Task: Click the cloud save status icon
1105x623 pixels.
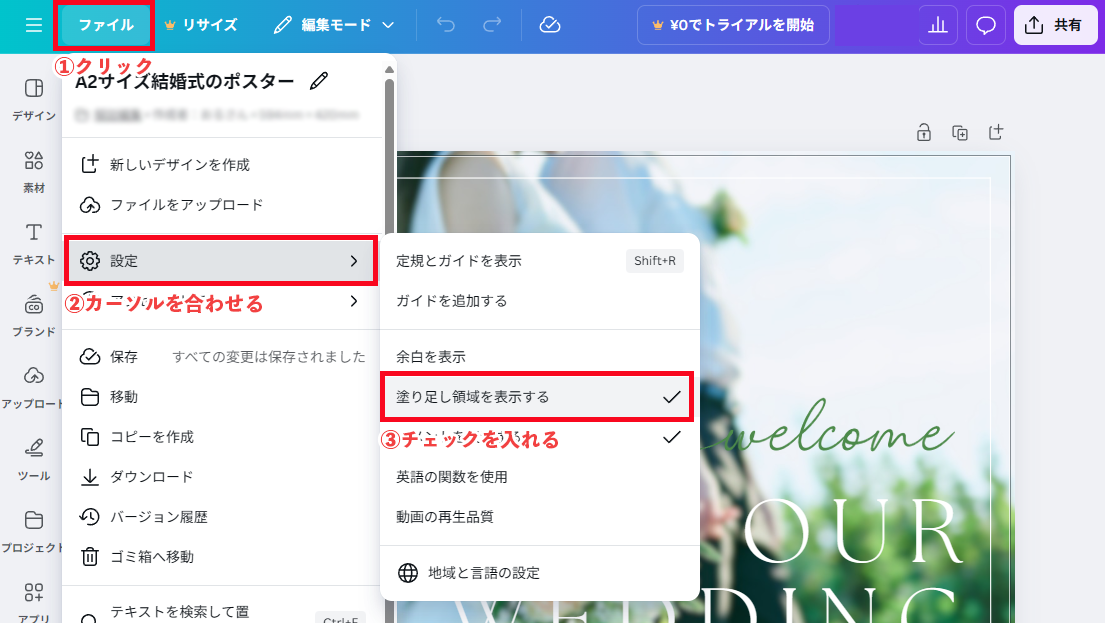Action: tap(549, 25)
